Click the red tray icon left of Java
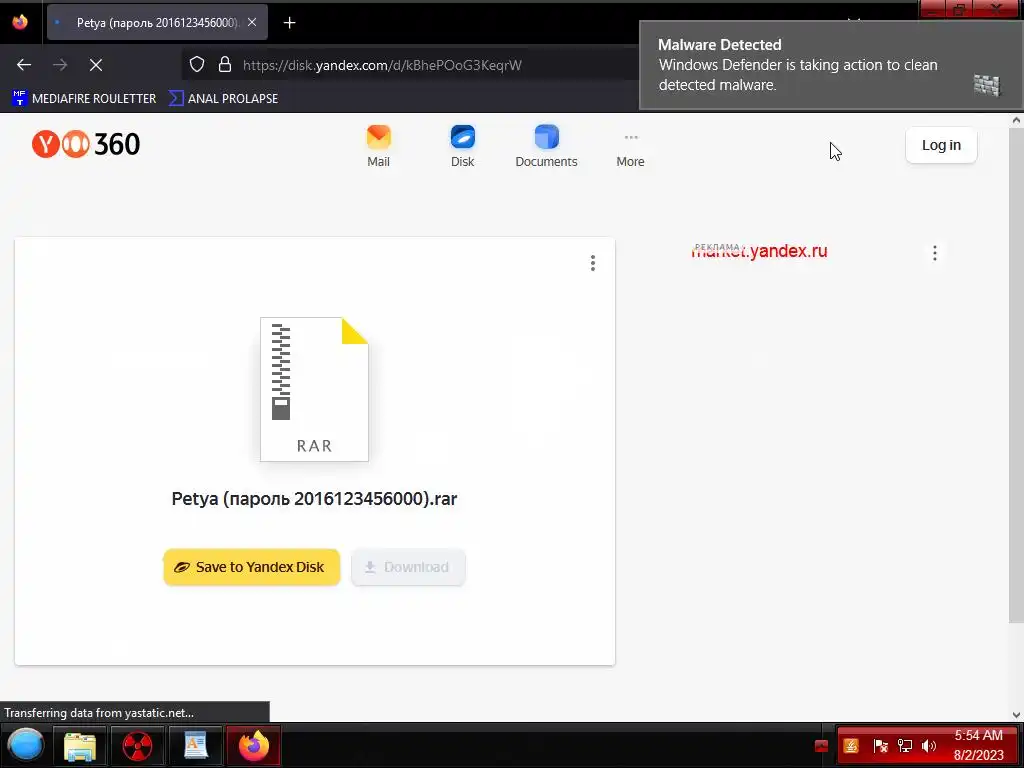1024x768 pixels. 822,746
